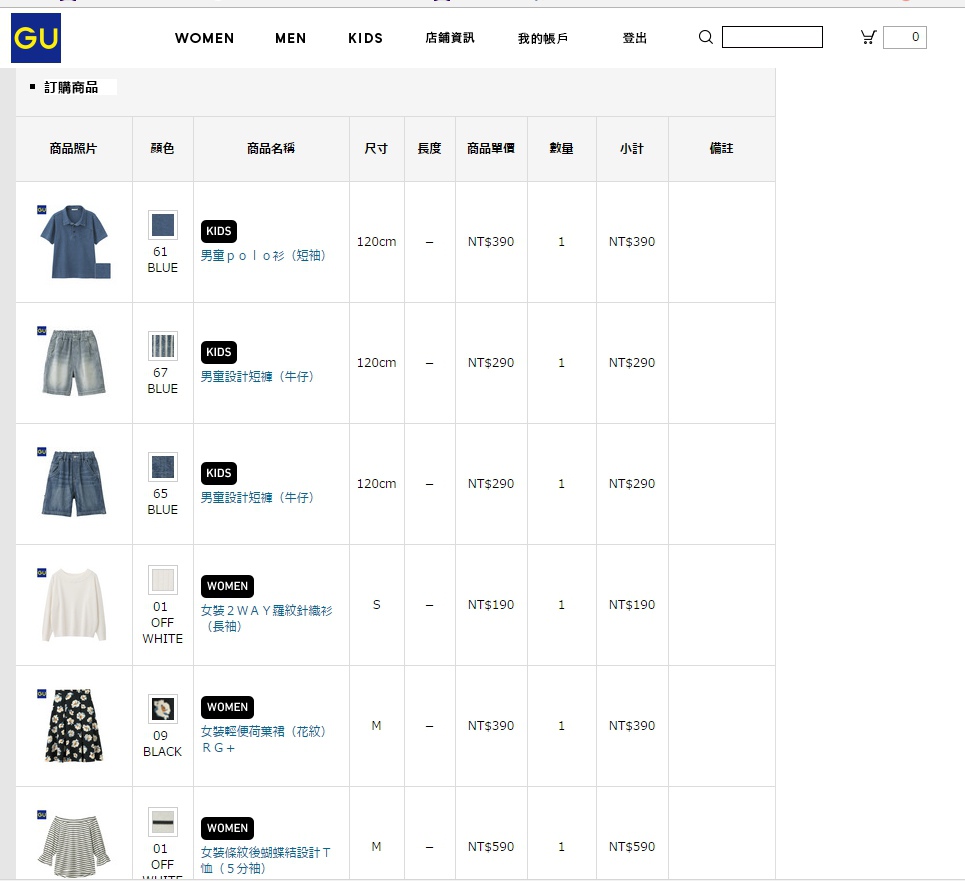Click the NT$190 subtotal cell
Image resolution: width=965 pixels, height=881 pixels.
(632, 605)
